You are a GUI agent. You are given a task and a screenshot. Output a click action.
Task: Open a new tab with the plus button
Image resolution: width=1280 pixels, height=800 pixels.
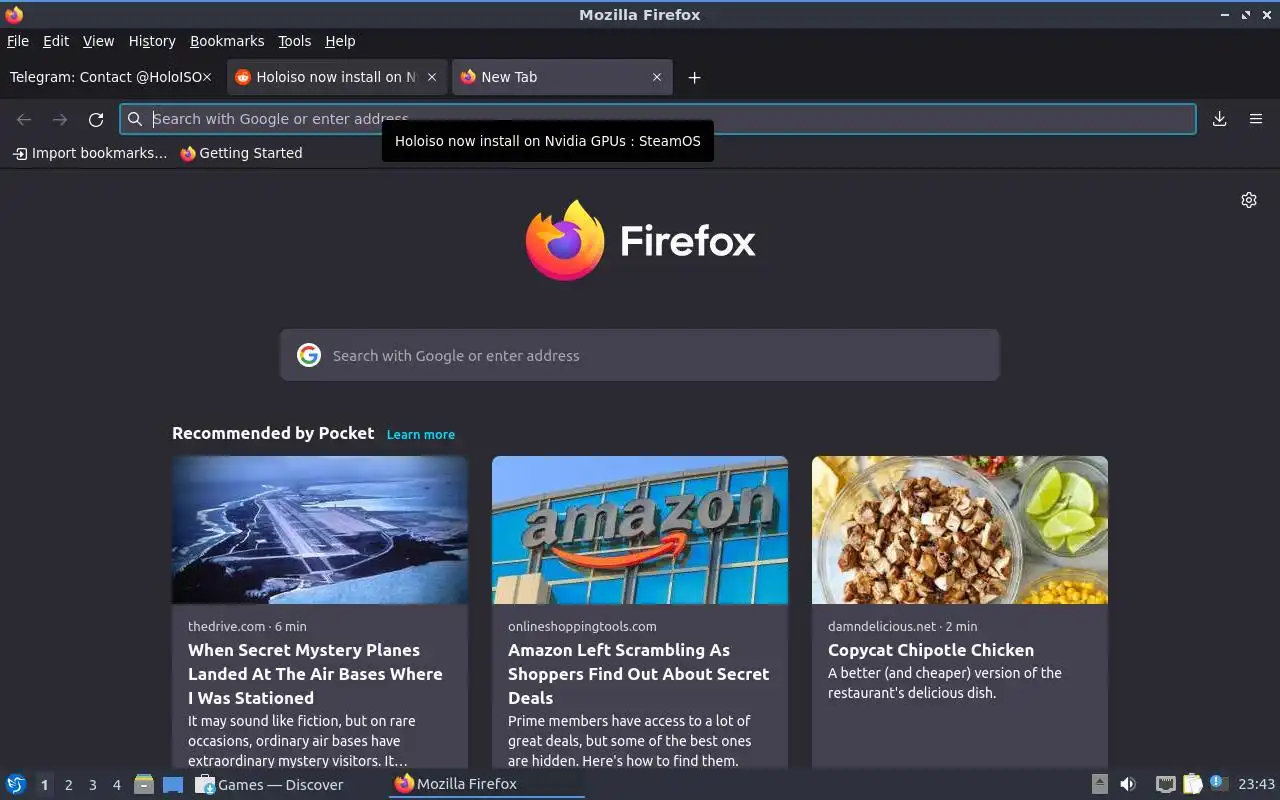pos(694,77)
